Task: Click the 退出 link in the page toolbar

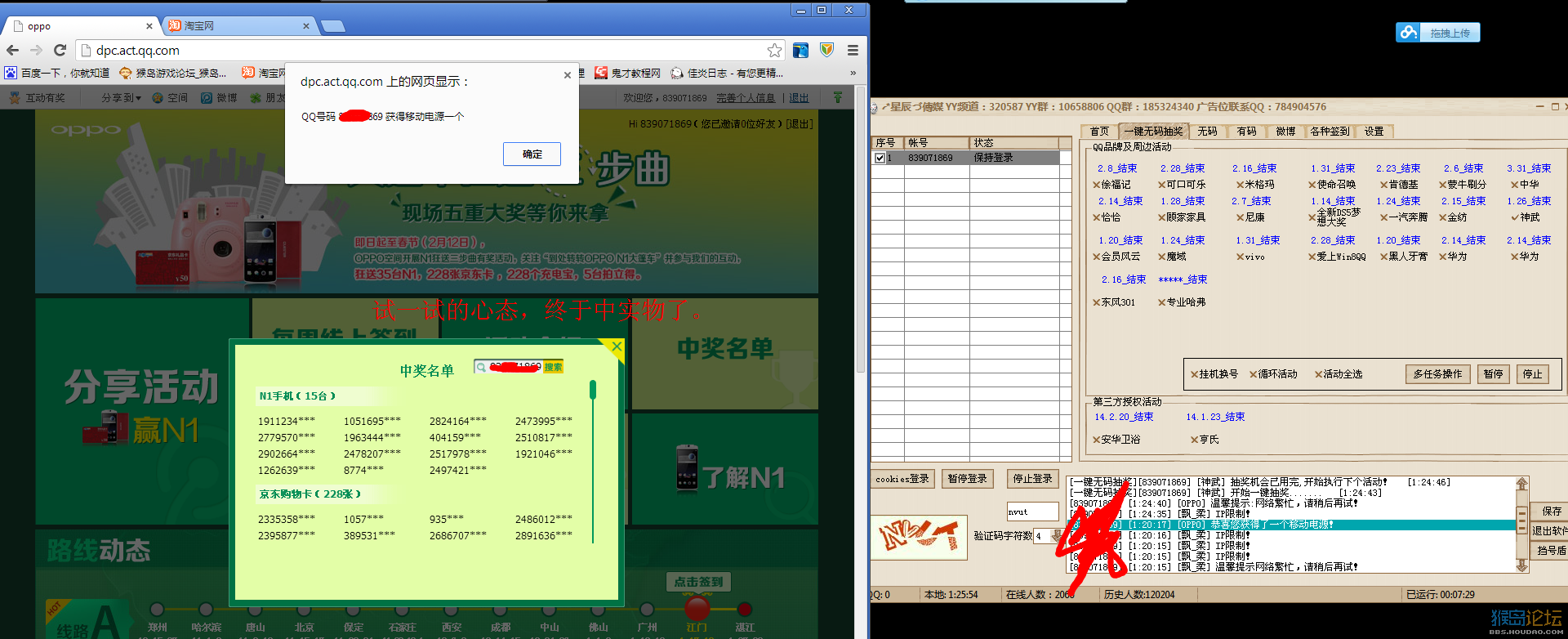Action: click(799, 98)
